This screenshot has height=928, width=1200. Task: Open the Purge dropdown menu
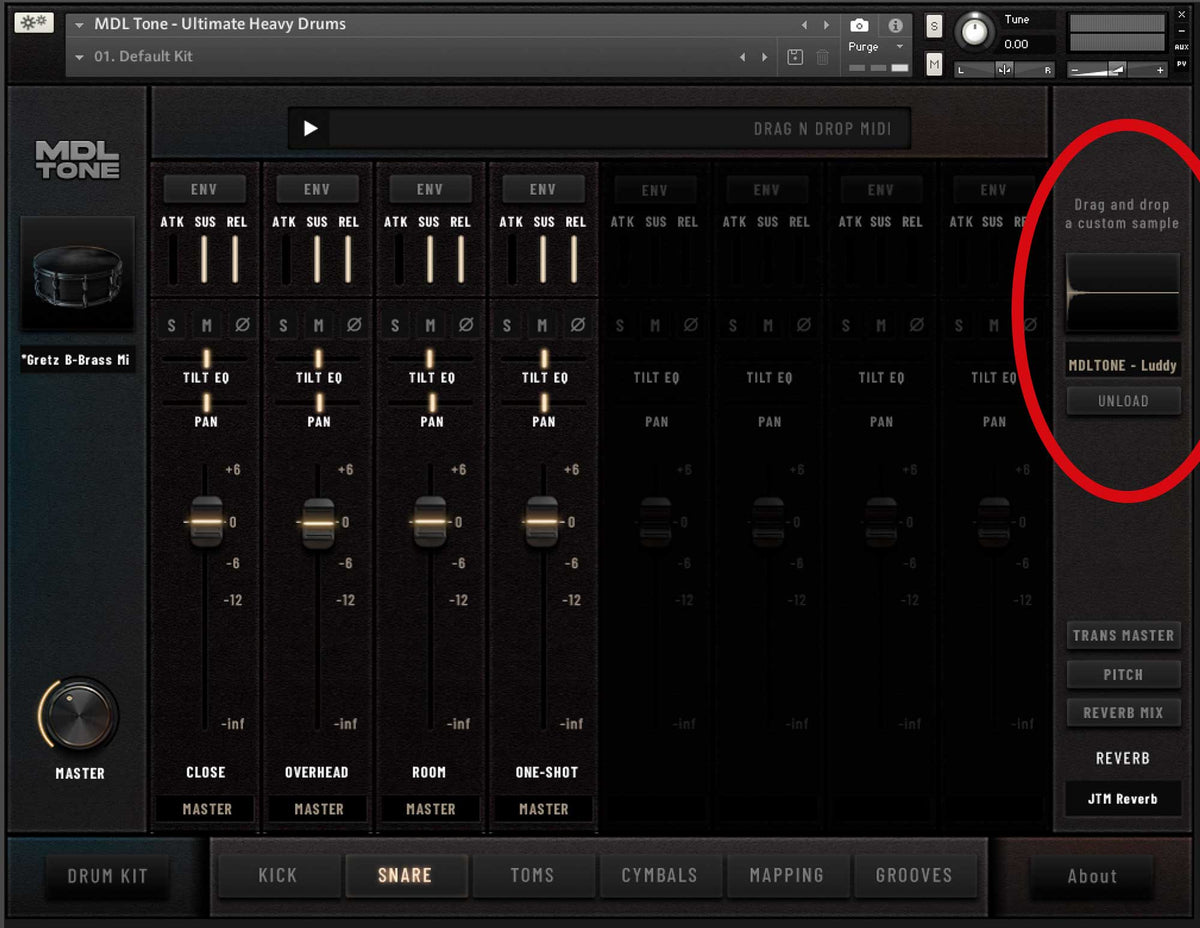pyautogui.click(x=876, y=47)
